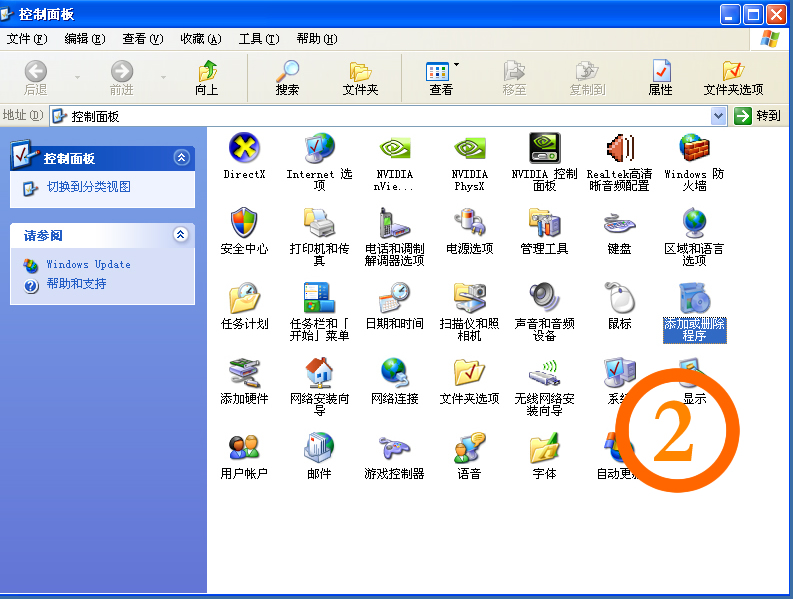Open Internet 选项 icon

319,149
